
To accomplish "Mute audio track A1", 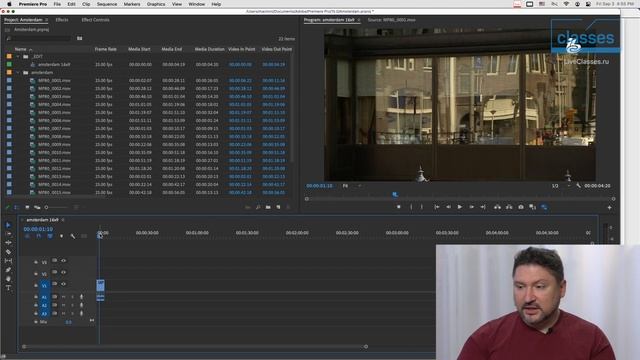I will (64, 297).
